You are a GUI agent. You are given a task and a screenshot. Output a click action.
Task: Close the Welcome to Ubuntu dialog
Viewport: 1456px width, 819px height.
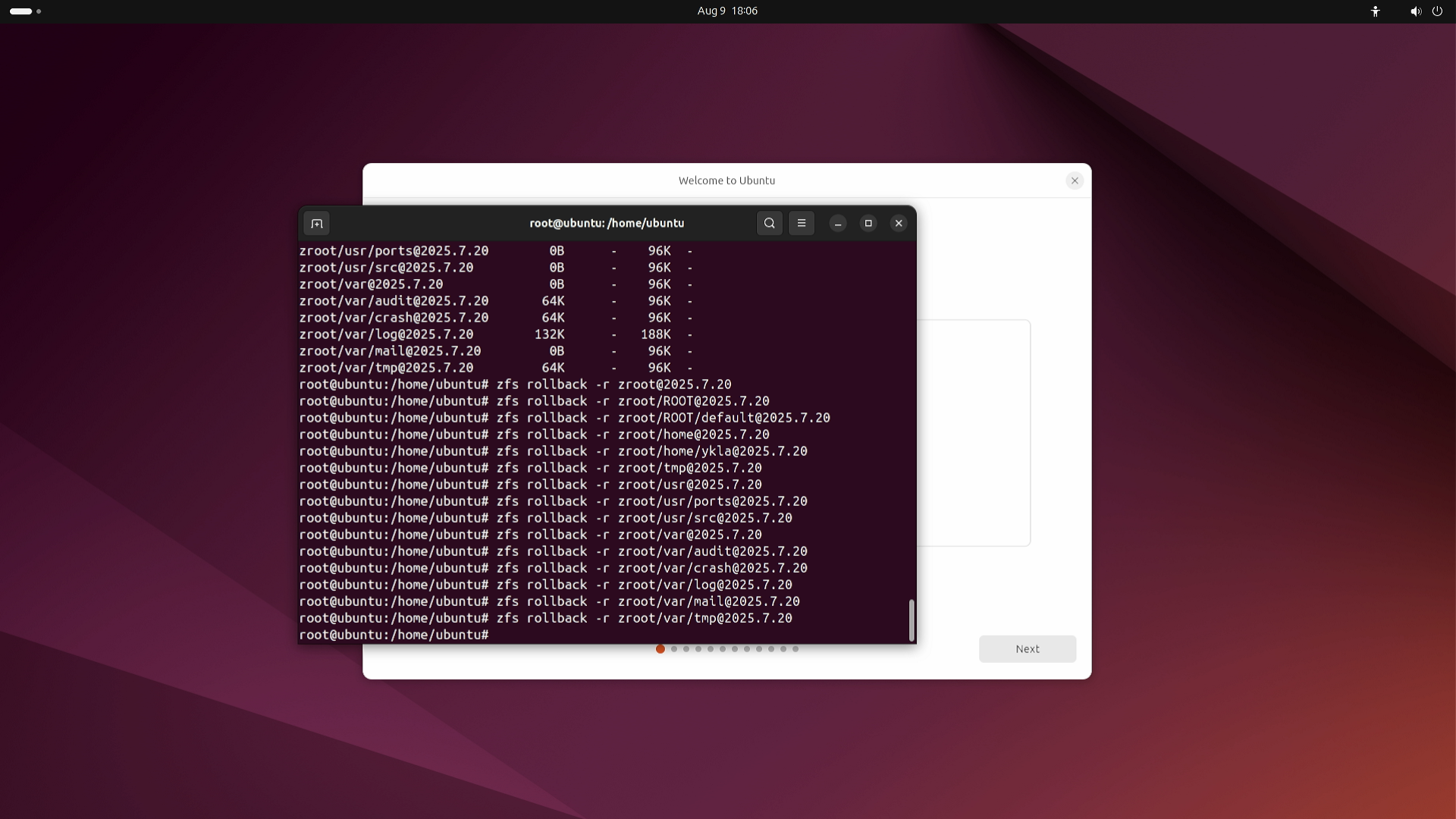1075,180
